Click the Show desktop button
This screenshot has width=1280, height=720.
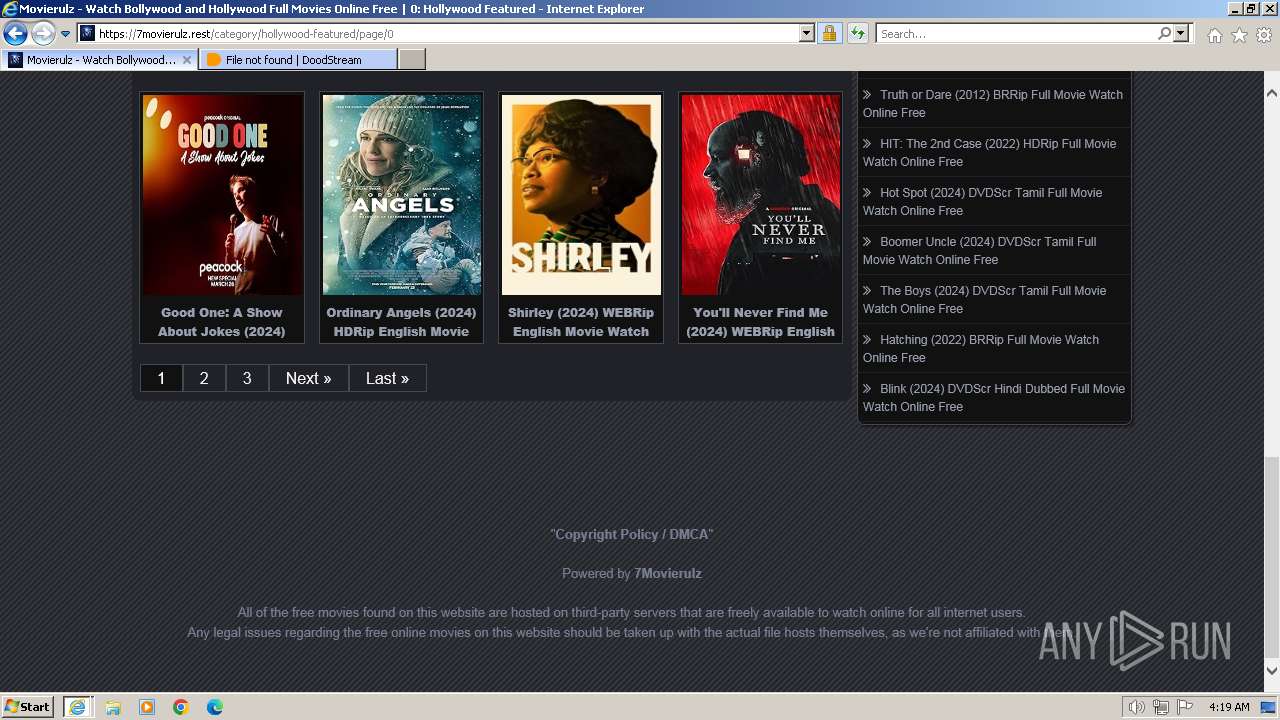coord(1269,707)
